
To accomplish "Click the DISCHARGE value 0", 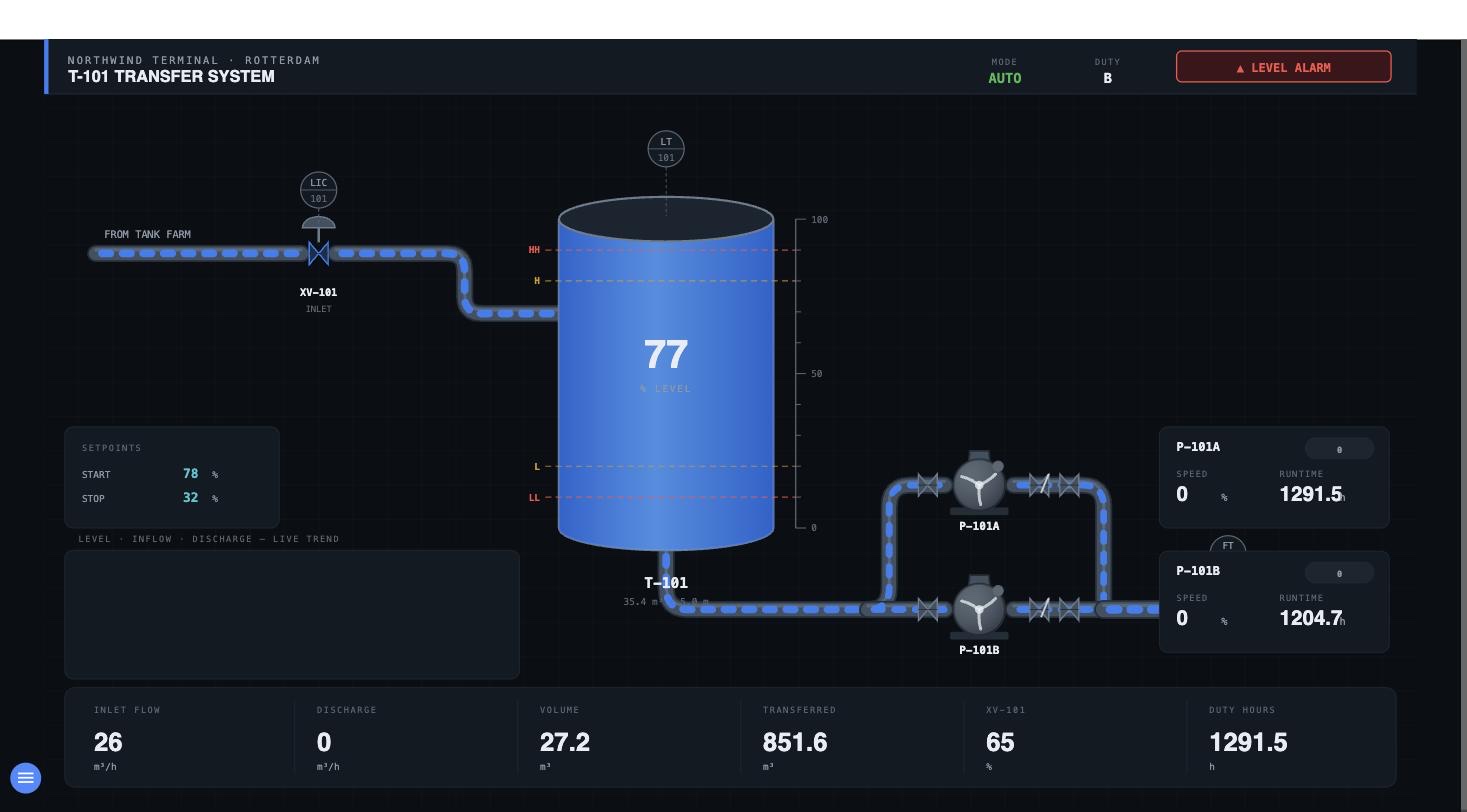I will coord(324,743).
